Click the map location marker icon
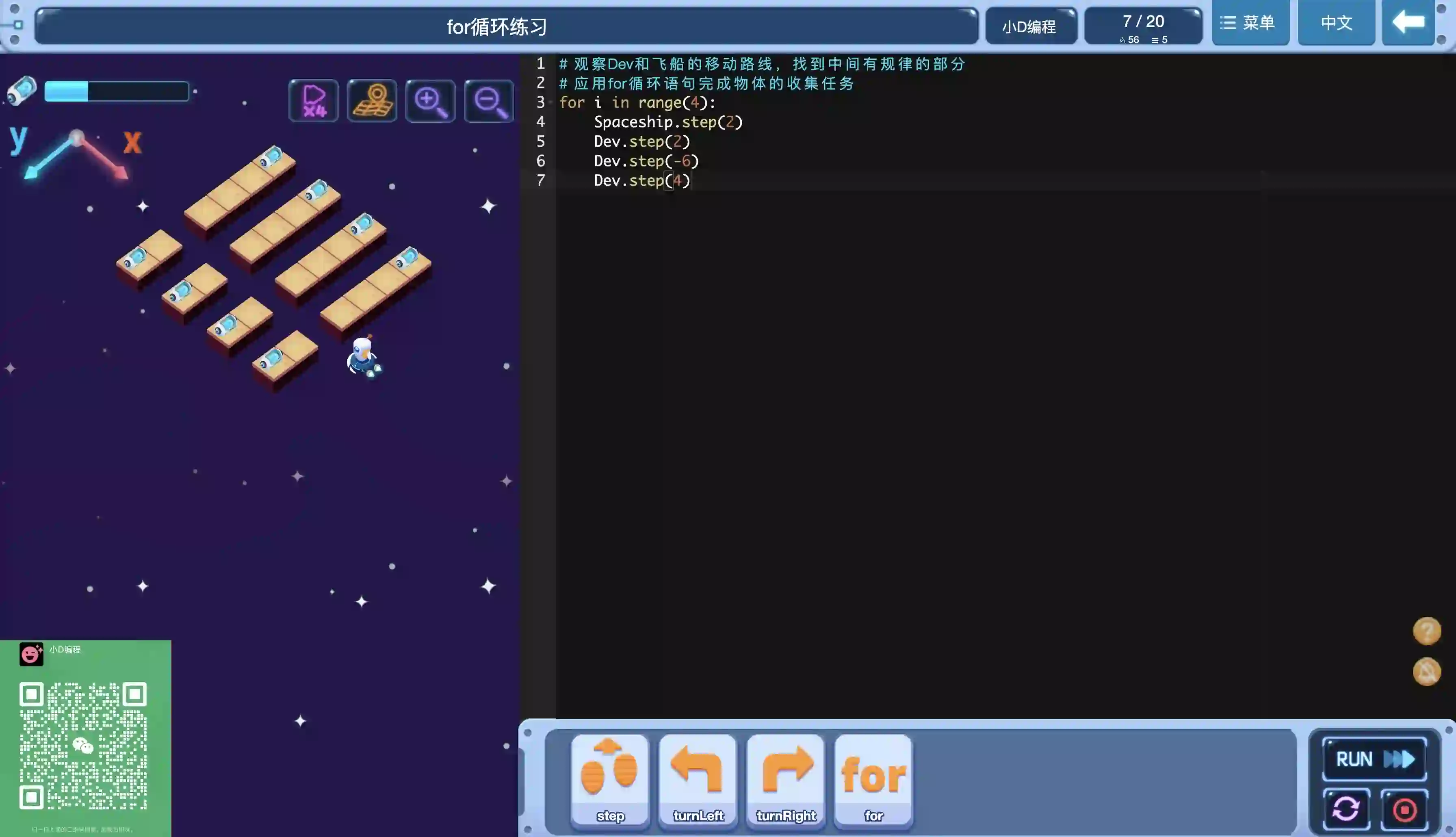The image size is (1456, 837). pos(372,101)
